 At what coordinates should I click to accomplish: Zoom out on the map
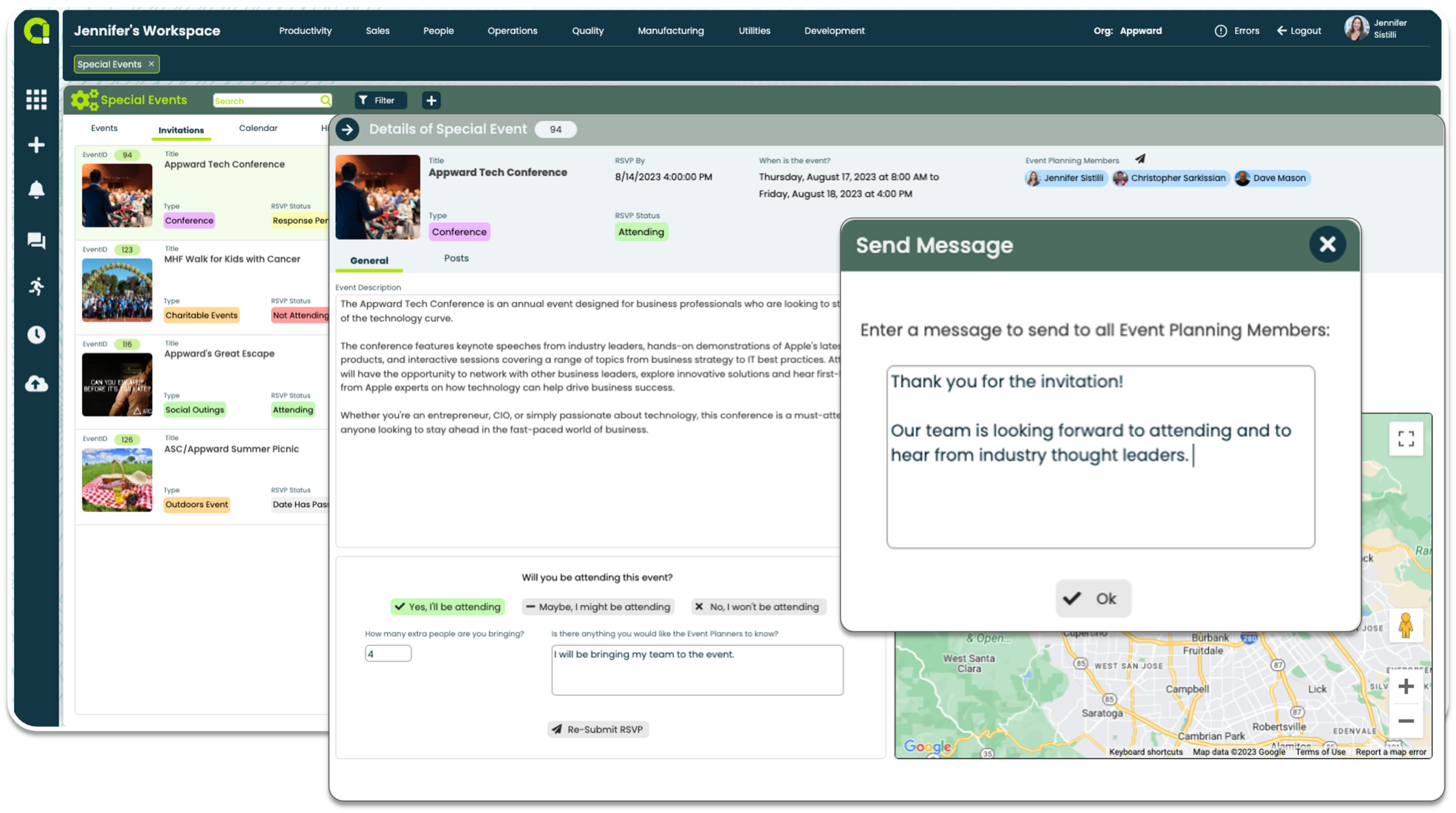pyautogui.click(x=1405, y=721)
